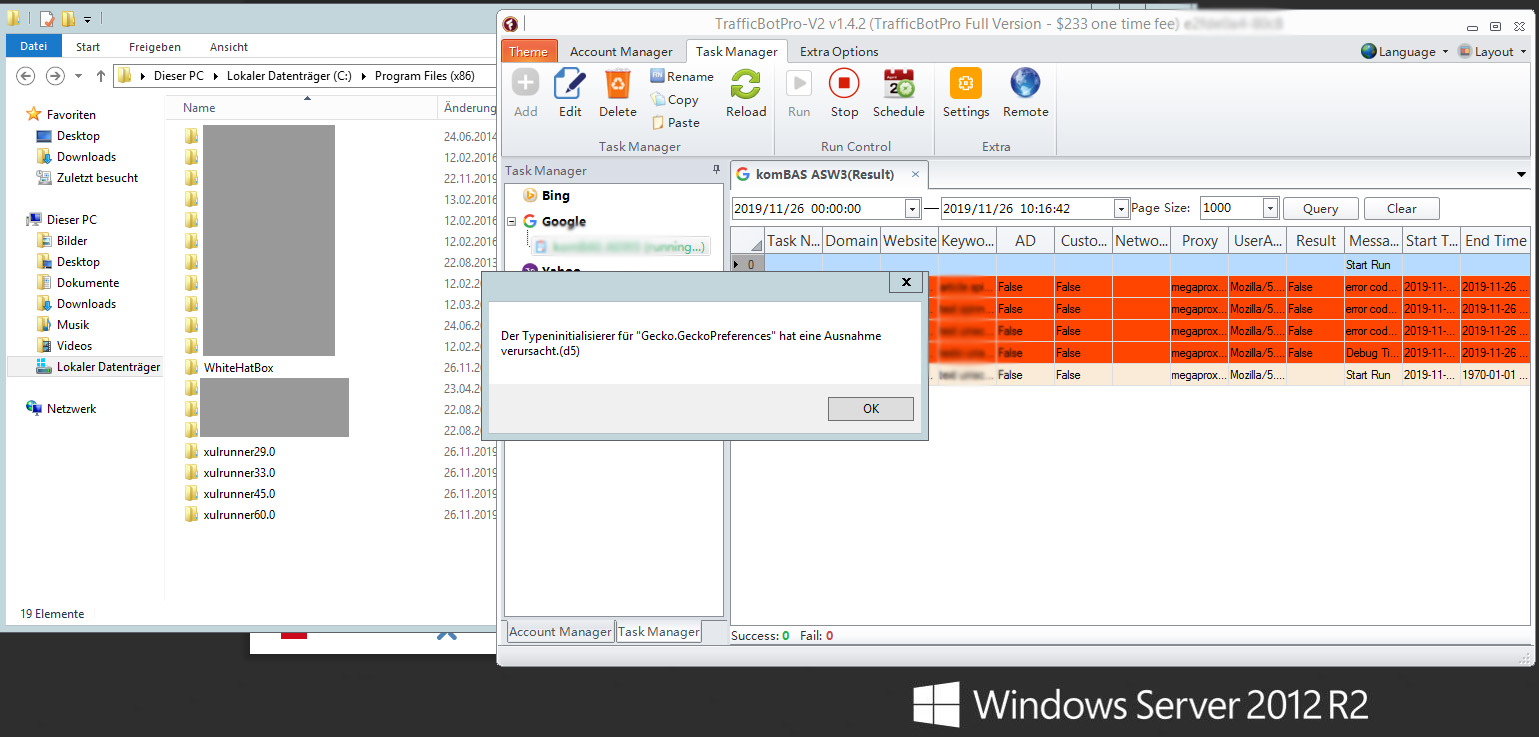Image resolution: width=1539 pixels, height=737 pixels.
Task: Open the Language dropdown menu
Action: point(1404,51)
